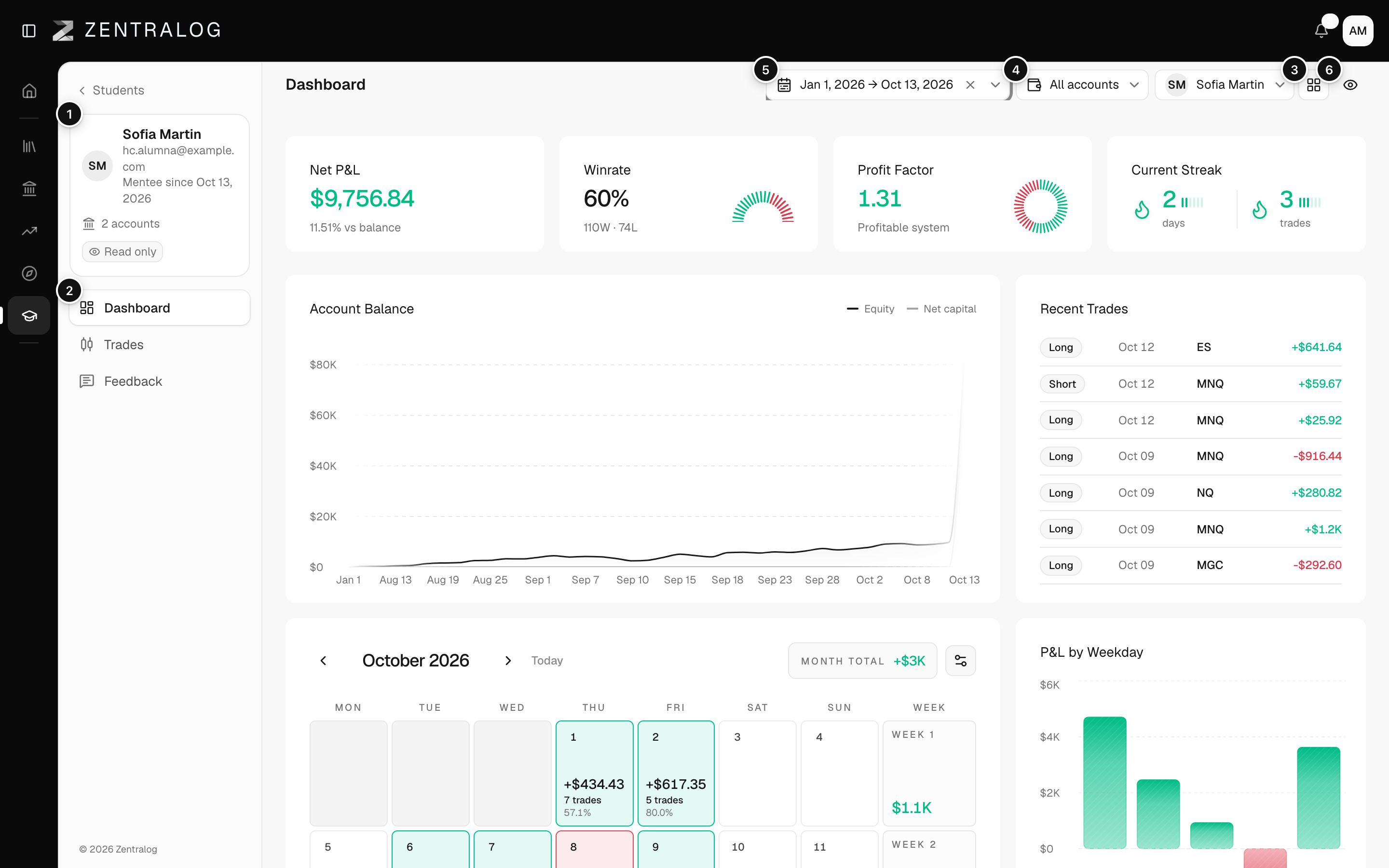Open the ES +$641.64 recent trade
The height and width of the screenshot is (868, 1389).
pos(1190,347)
